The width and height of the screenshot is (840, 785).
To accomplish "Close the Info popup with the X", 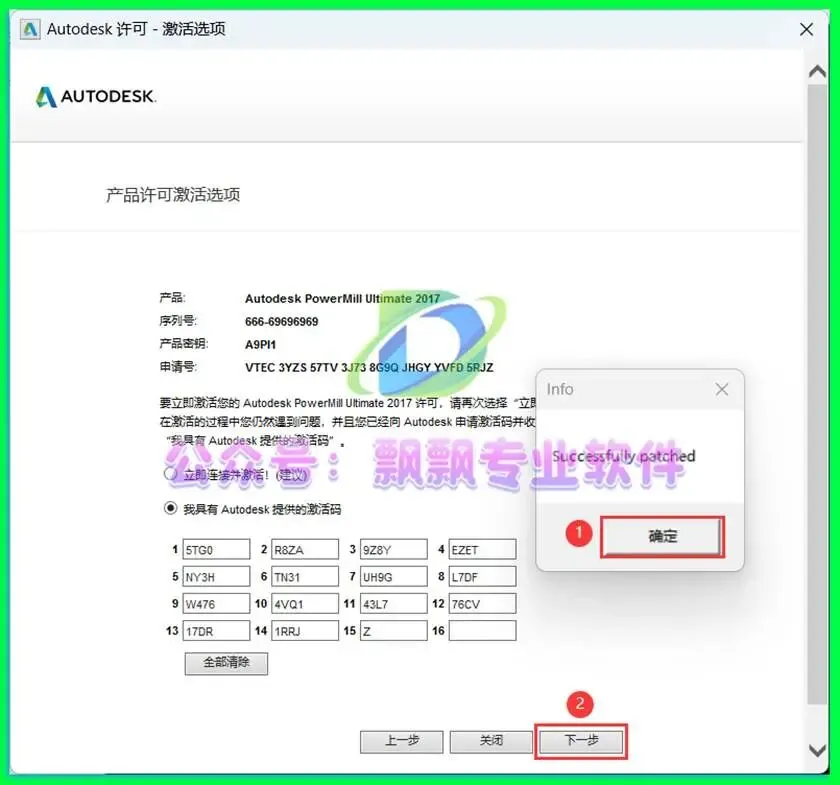I will coord(722,390).
